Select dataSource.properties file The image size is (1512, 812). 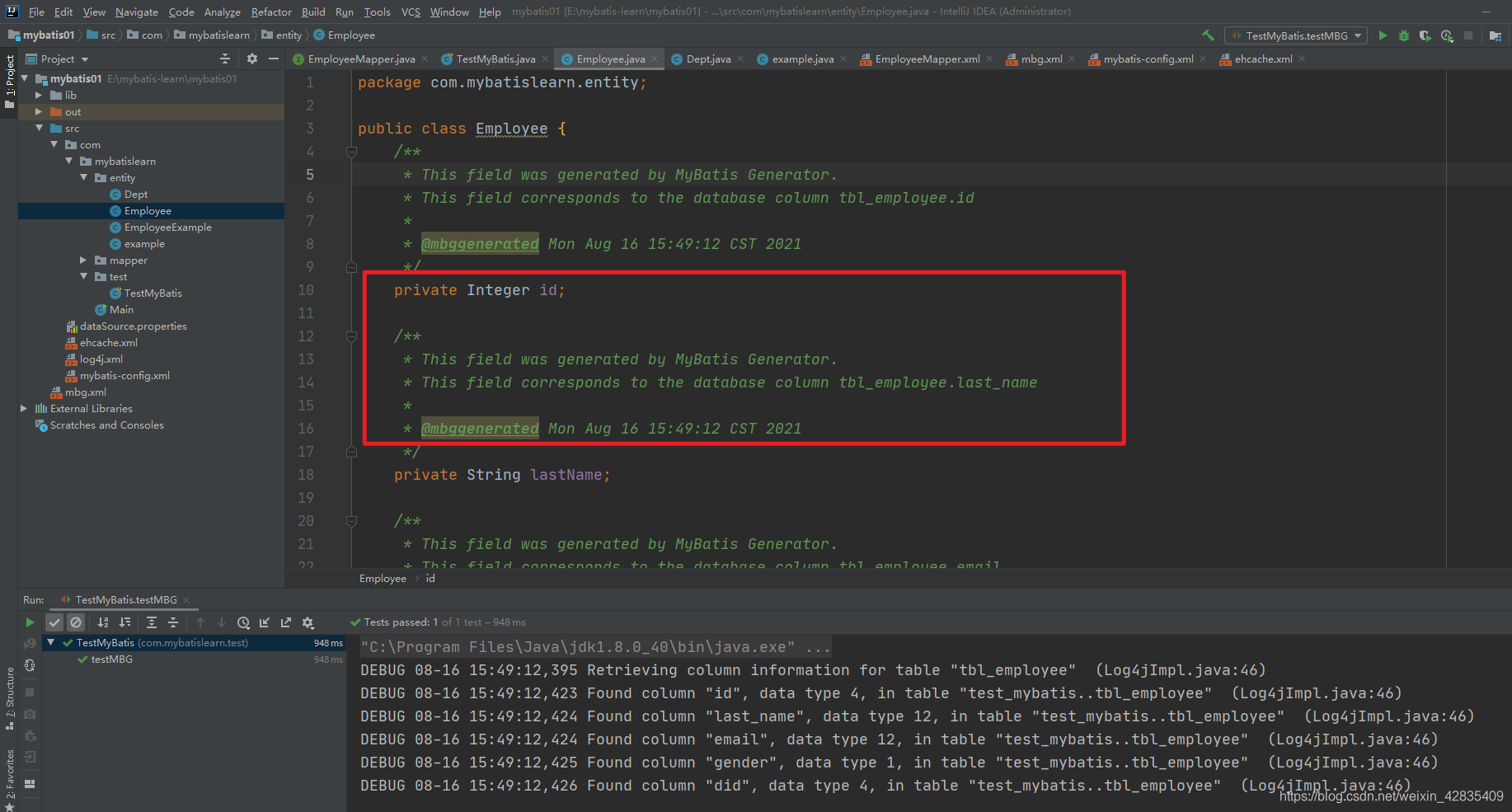[133, 326]
